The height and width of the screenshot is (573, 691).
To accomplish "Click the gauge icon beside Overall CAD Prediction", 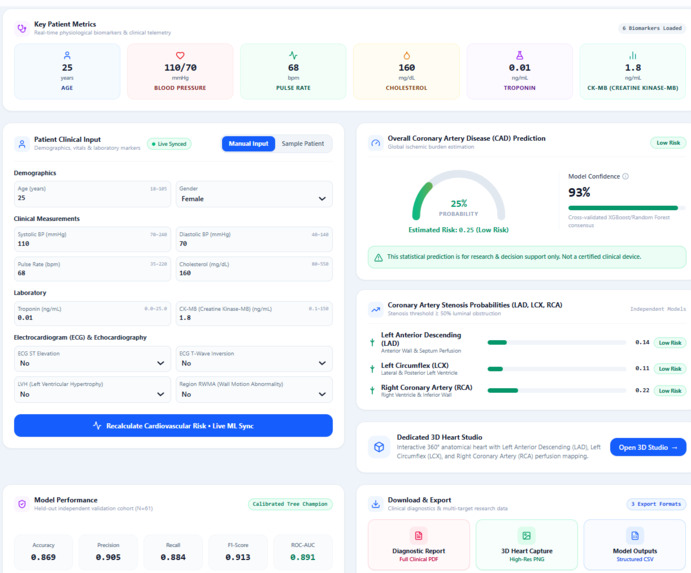I will (x=375, y=143).
